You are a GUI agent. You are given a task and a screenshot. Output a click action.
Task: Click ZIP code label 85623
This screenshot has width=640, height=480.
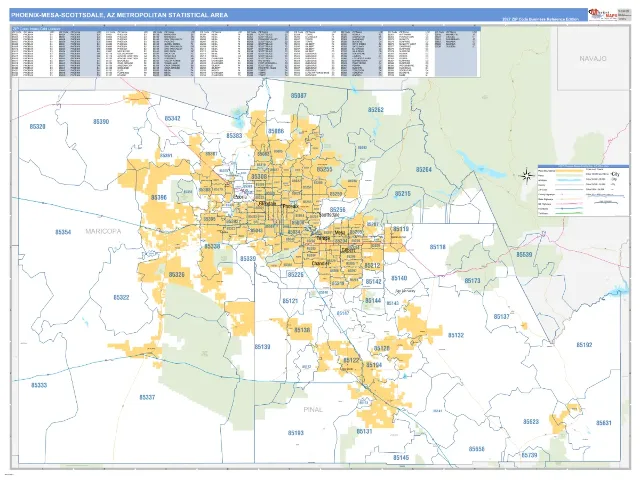point(531,422)
